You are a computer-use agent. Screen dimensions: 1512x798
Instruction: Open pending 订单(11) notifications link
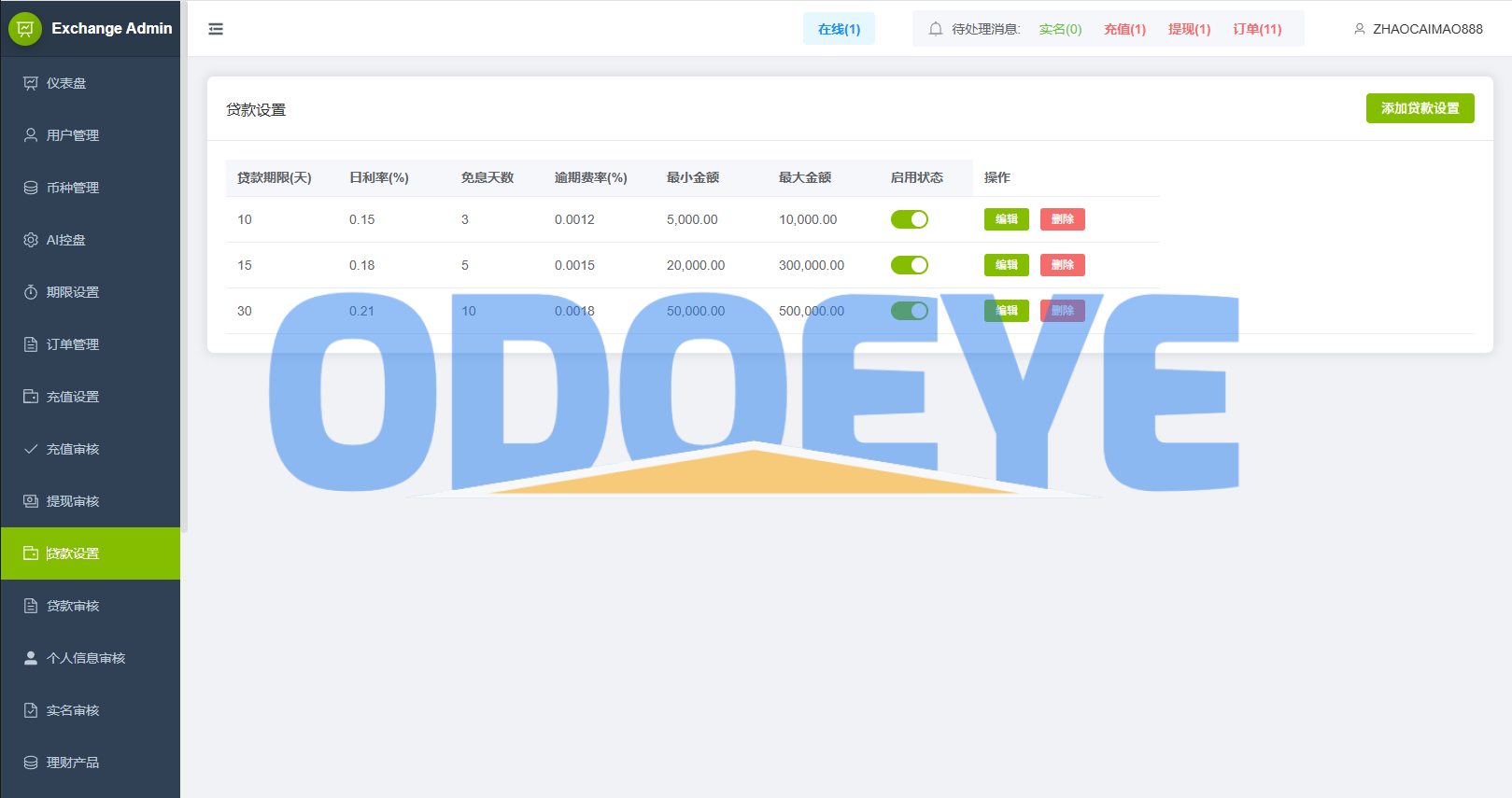[x=1257, y=29]
